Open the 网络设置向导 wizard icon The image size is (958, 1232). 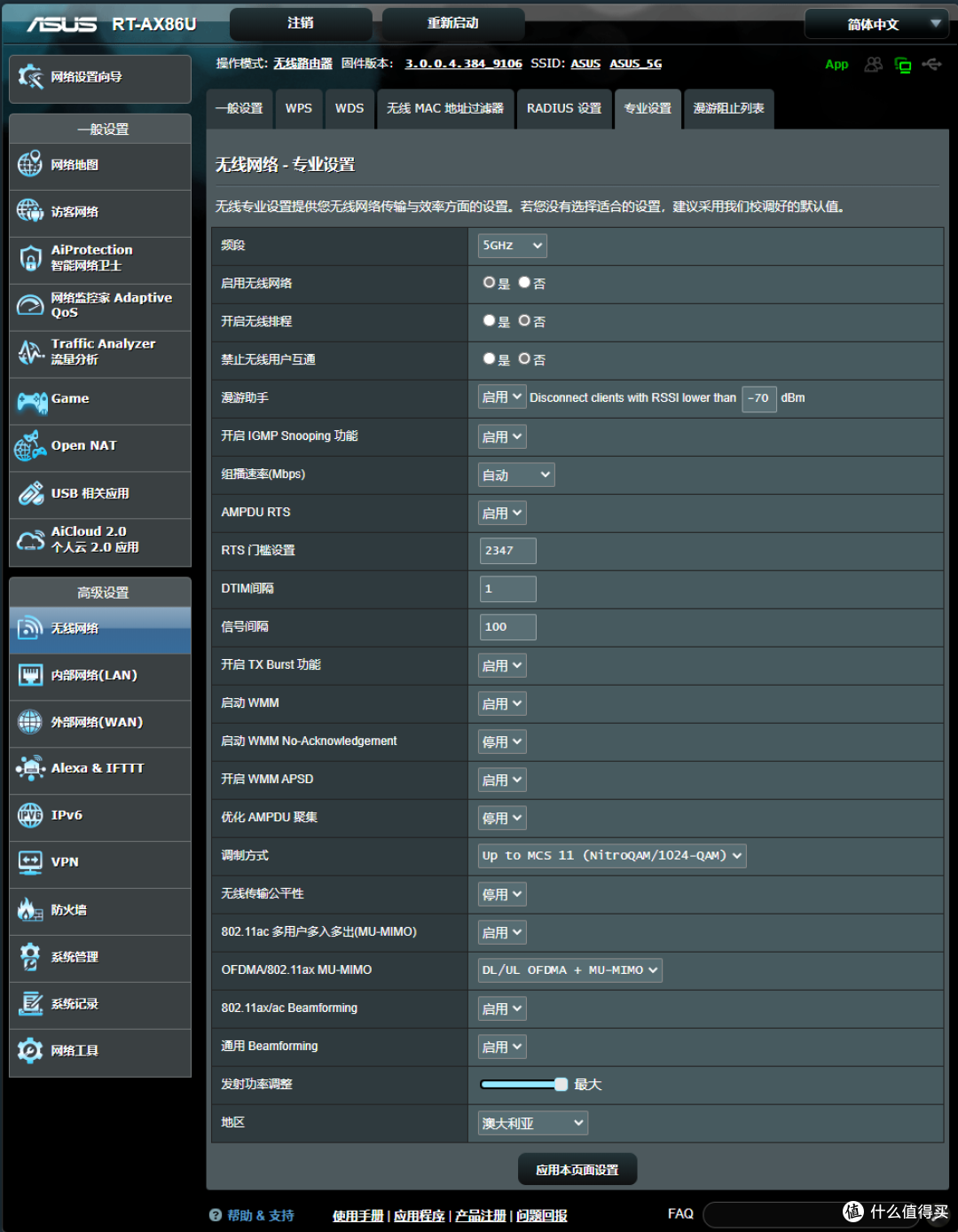point(30,77)
